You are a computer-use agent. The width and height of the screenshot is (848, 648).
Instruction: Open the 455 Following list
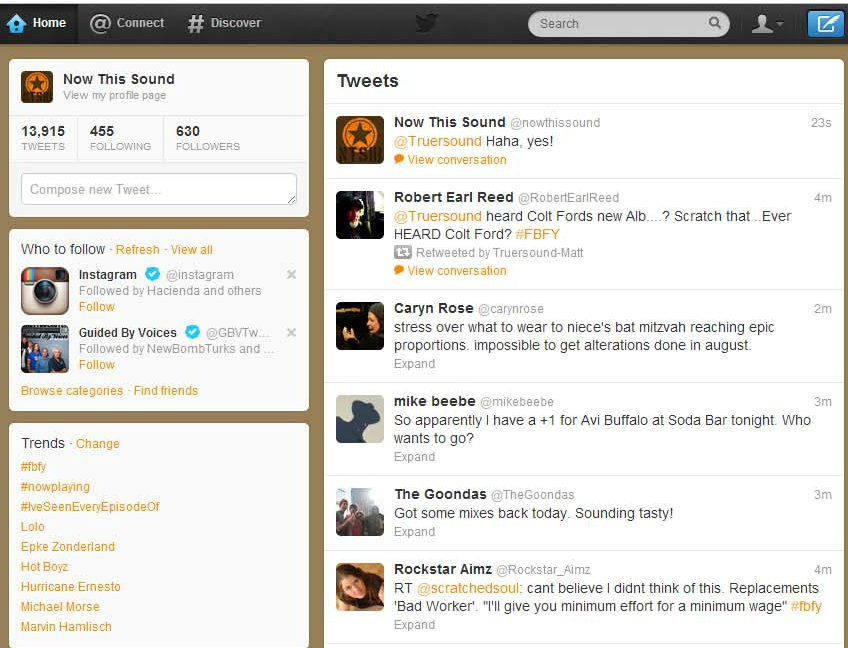[120, 138]
